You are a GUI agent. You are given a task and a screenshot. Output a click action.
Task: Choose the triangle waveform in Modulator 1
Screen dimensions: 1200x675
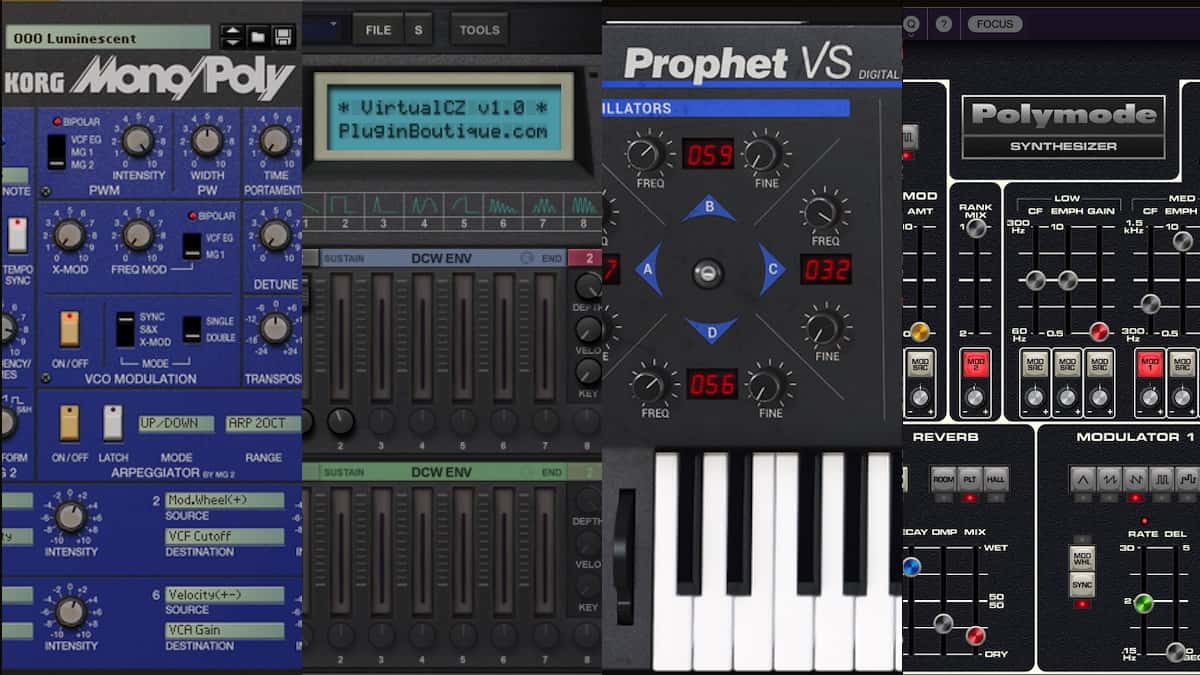1082,479
